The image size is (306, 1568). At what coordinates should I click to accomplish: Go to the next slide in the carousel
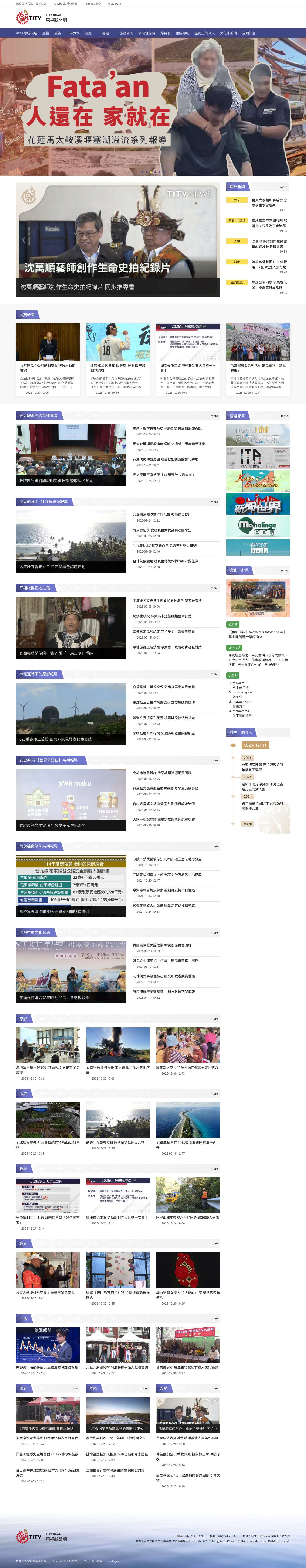pos(212,240)
